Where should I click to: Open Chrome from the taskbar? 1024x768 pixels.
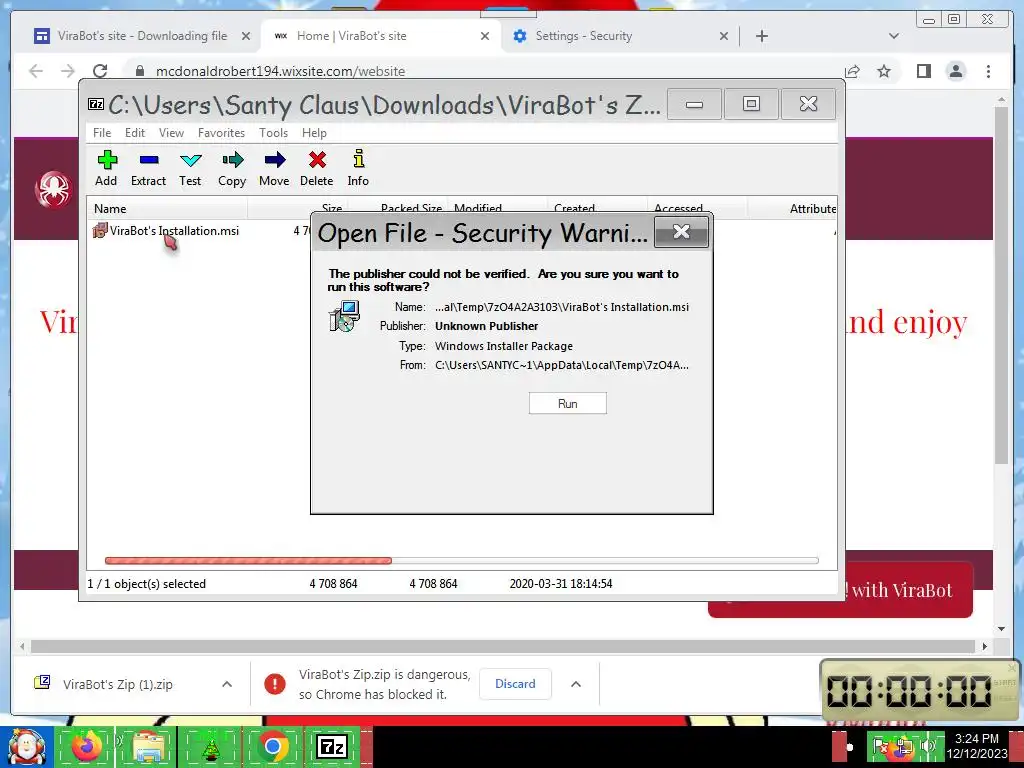[x=272, y=746]
